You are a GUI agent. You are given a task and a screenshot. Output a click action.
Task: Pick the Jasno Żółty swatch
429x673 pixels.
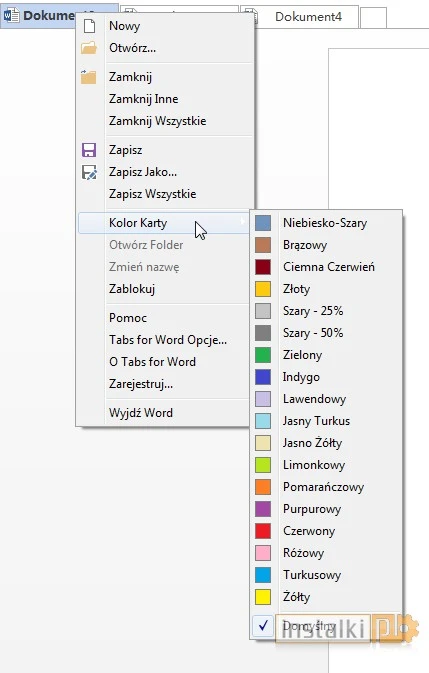(x=263, y=443)
